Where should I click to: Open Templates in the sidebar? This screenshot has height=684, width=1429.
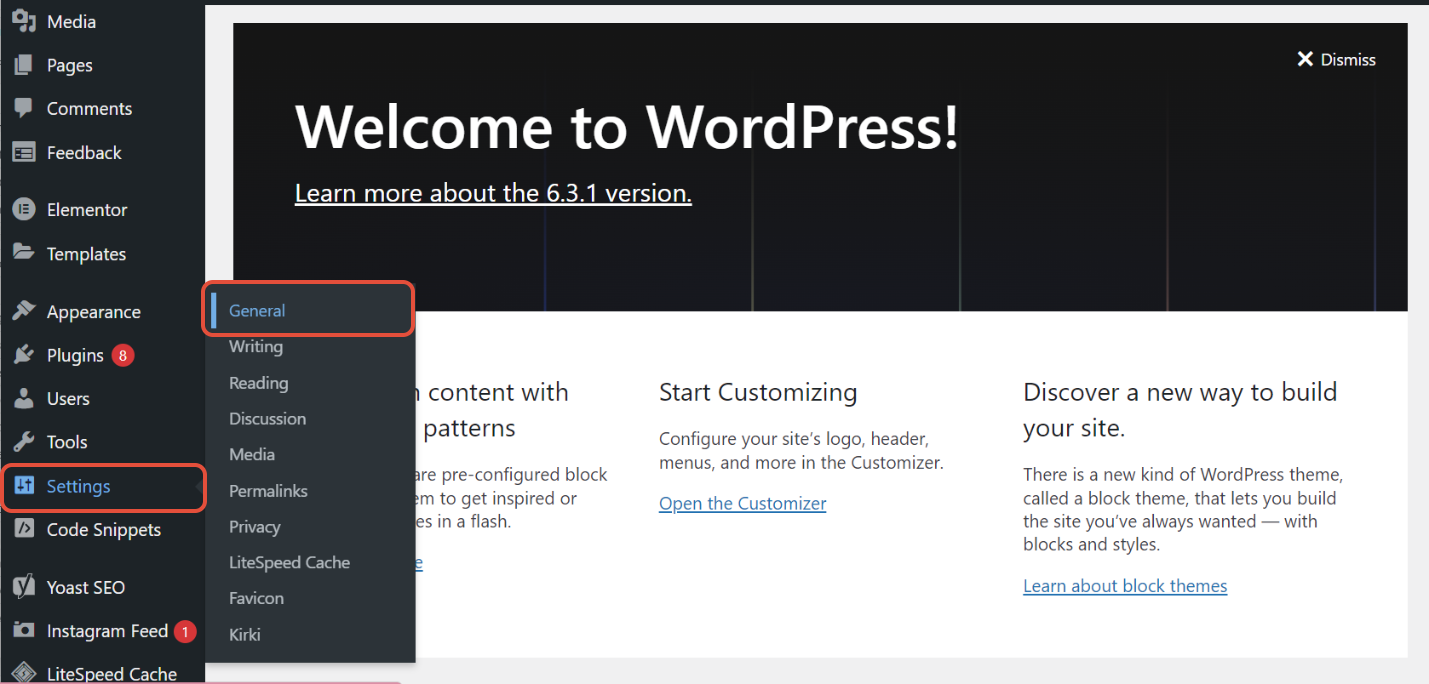click(86, 253)
